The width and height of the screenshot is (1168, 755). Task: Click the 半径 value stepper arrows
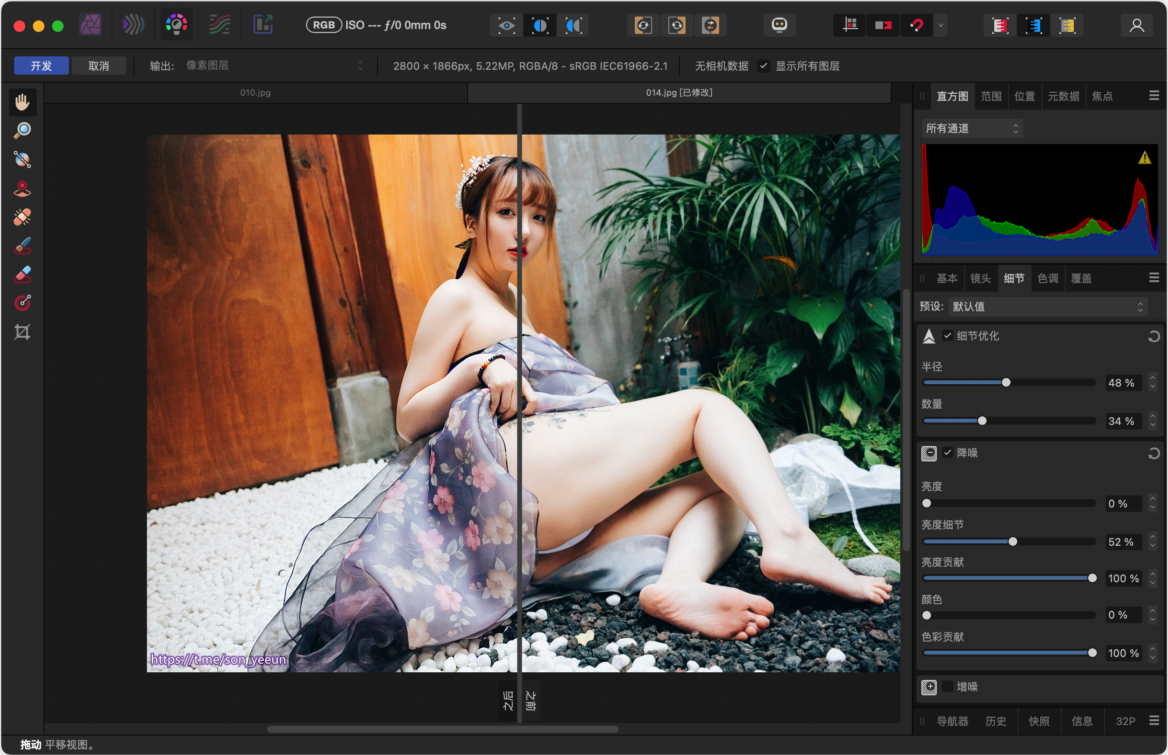coord(1152,383)
